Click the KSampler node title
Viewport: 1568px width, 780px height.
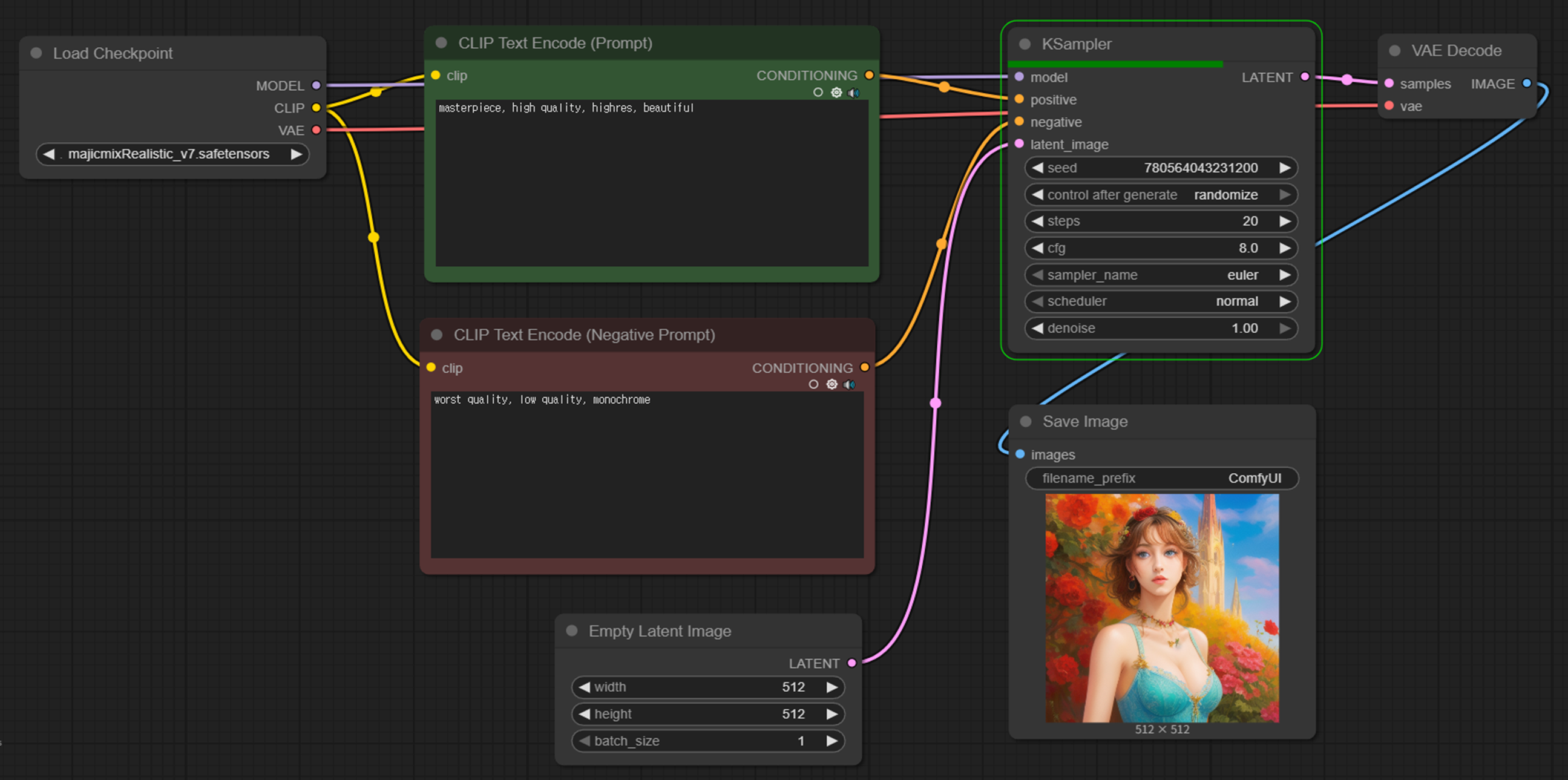pos(1076,44)
